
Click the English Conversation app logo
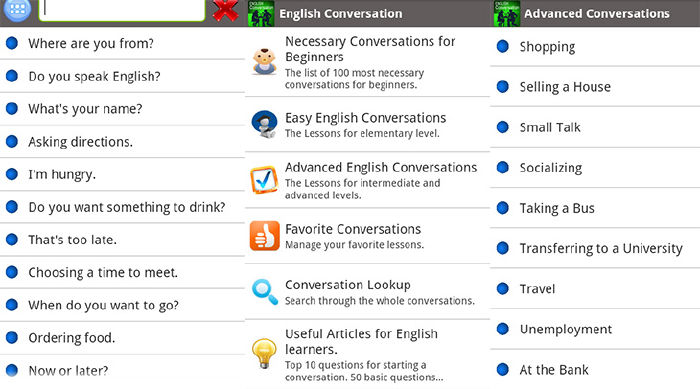(x=261, y=13)
